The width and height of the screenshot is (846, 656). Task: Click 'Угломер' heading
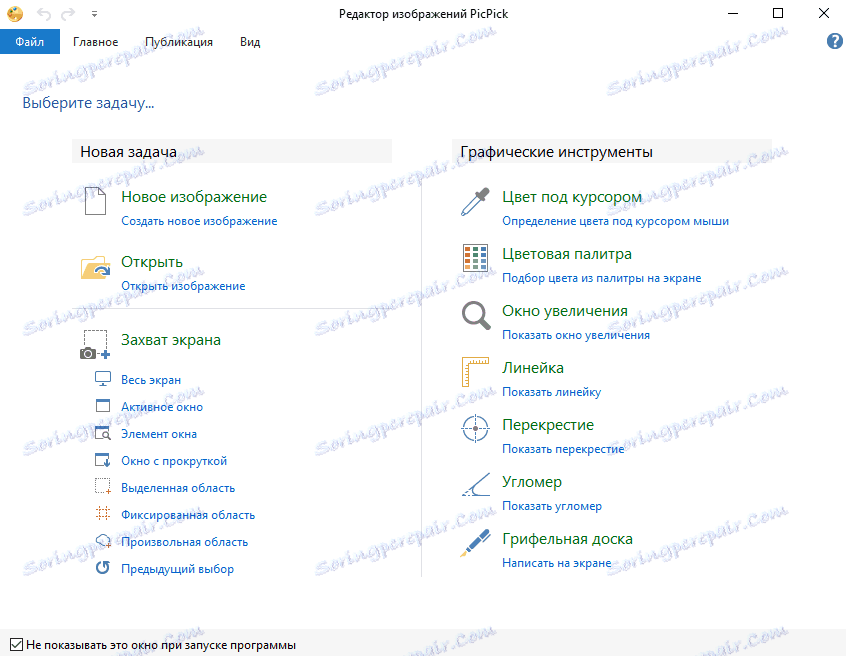[531, 482]
